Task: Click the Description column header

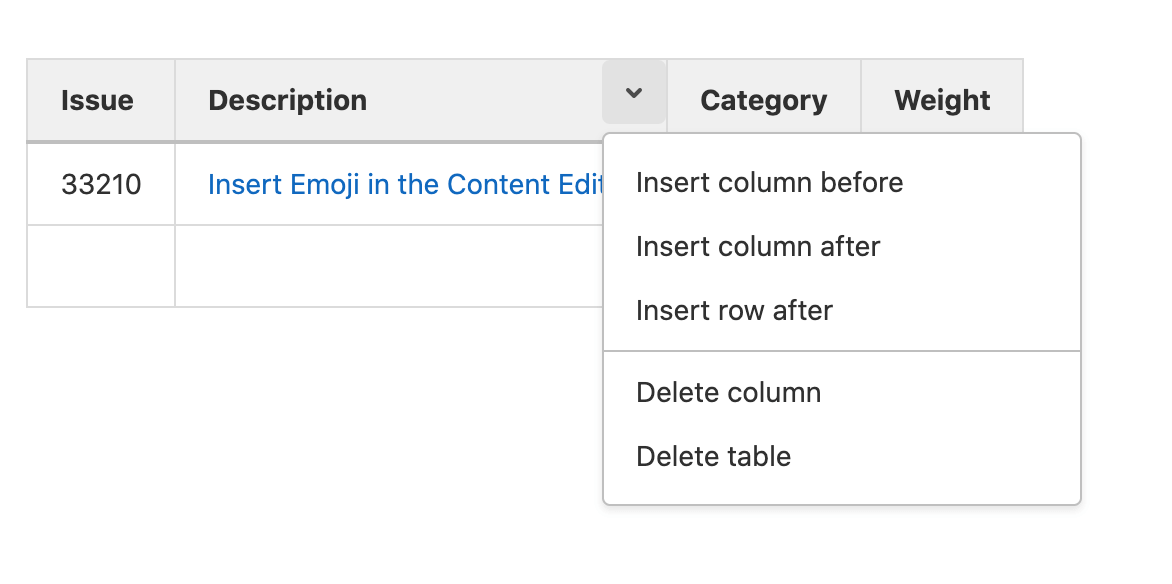Action: 287,99
